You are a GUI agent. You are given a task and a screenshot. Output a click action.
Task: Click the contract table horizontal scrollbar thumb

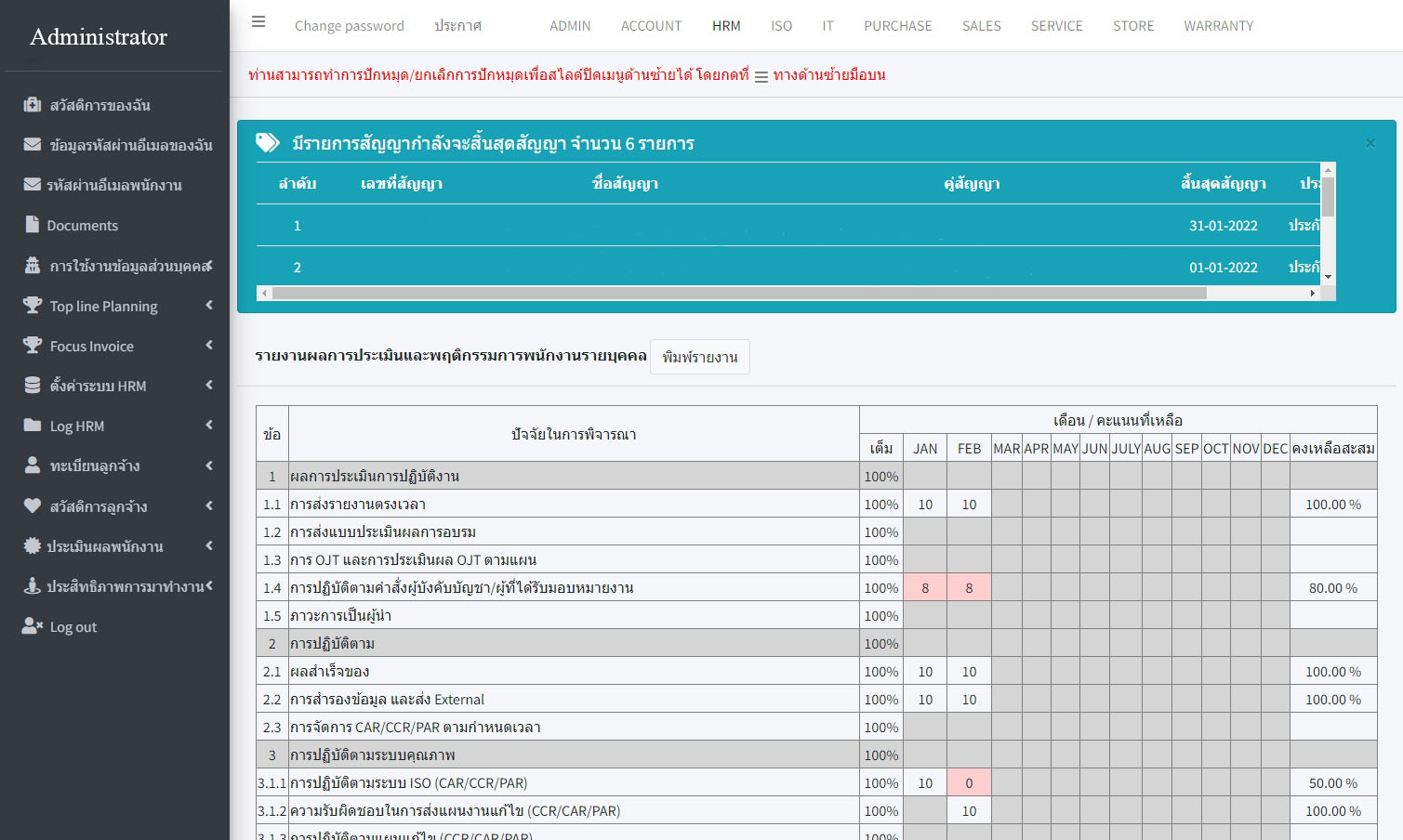tap(739, 293)
